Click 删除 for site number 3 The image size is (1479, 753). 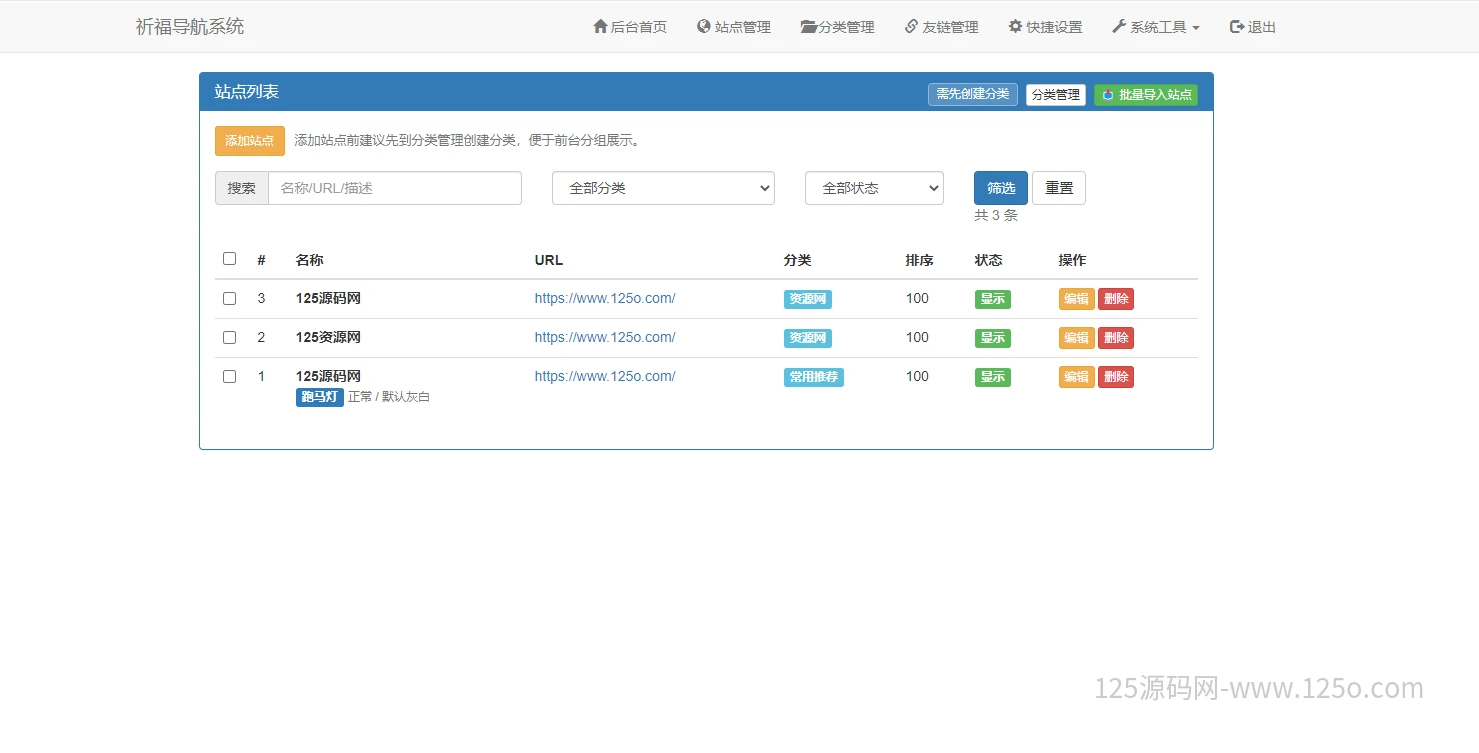point(1116,299)
